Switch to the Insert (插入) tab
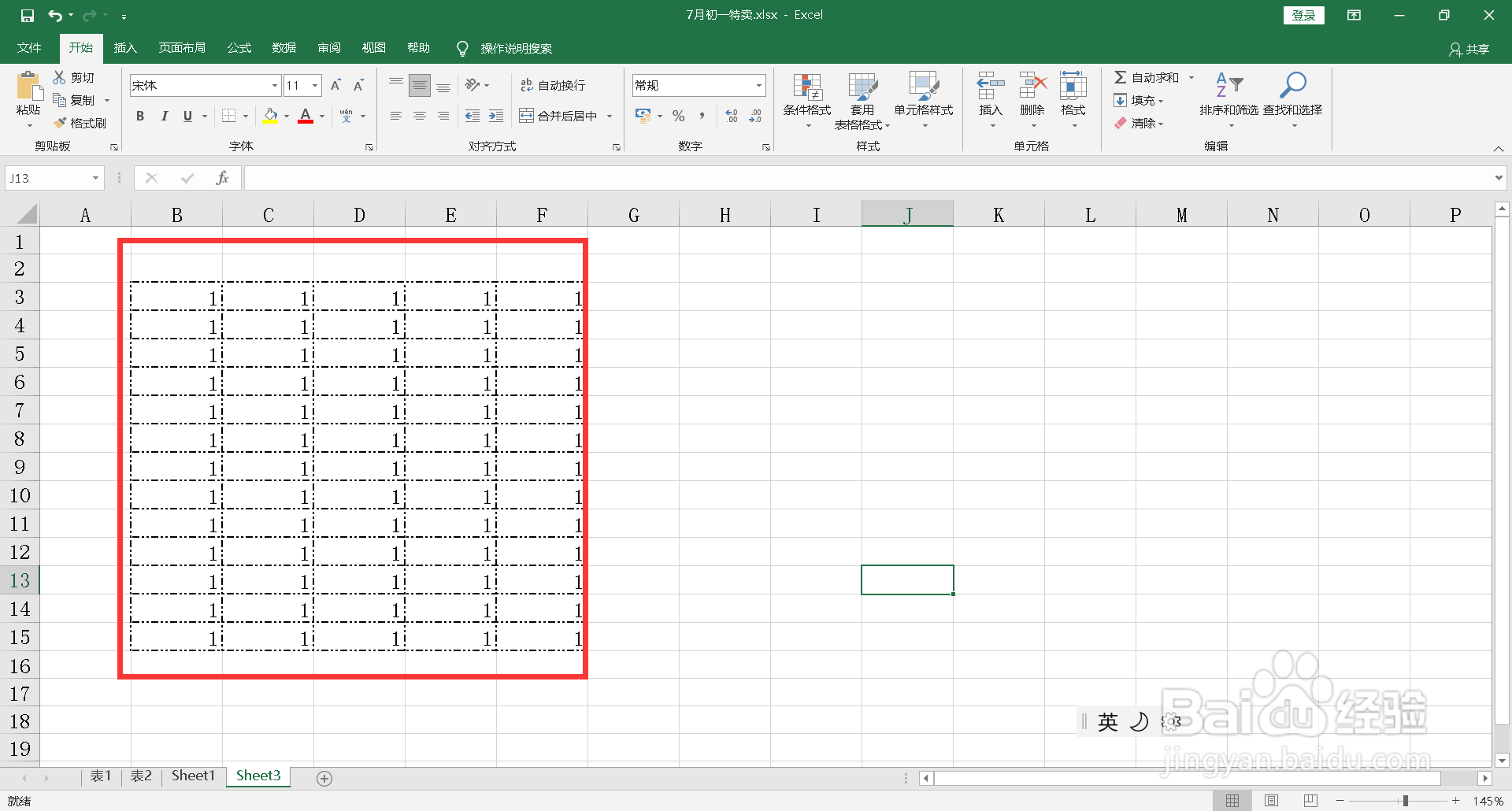This screenshot has width=1512, height=811. coord(125,48)
